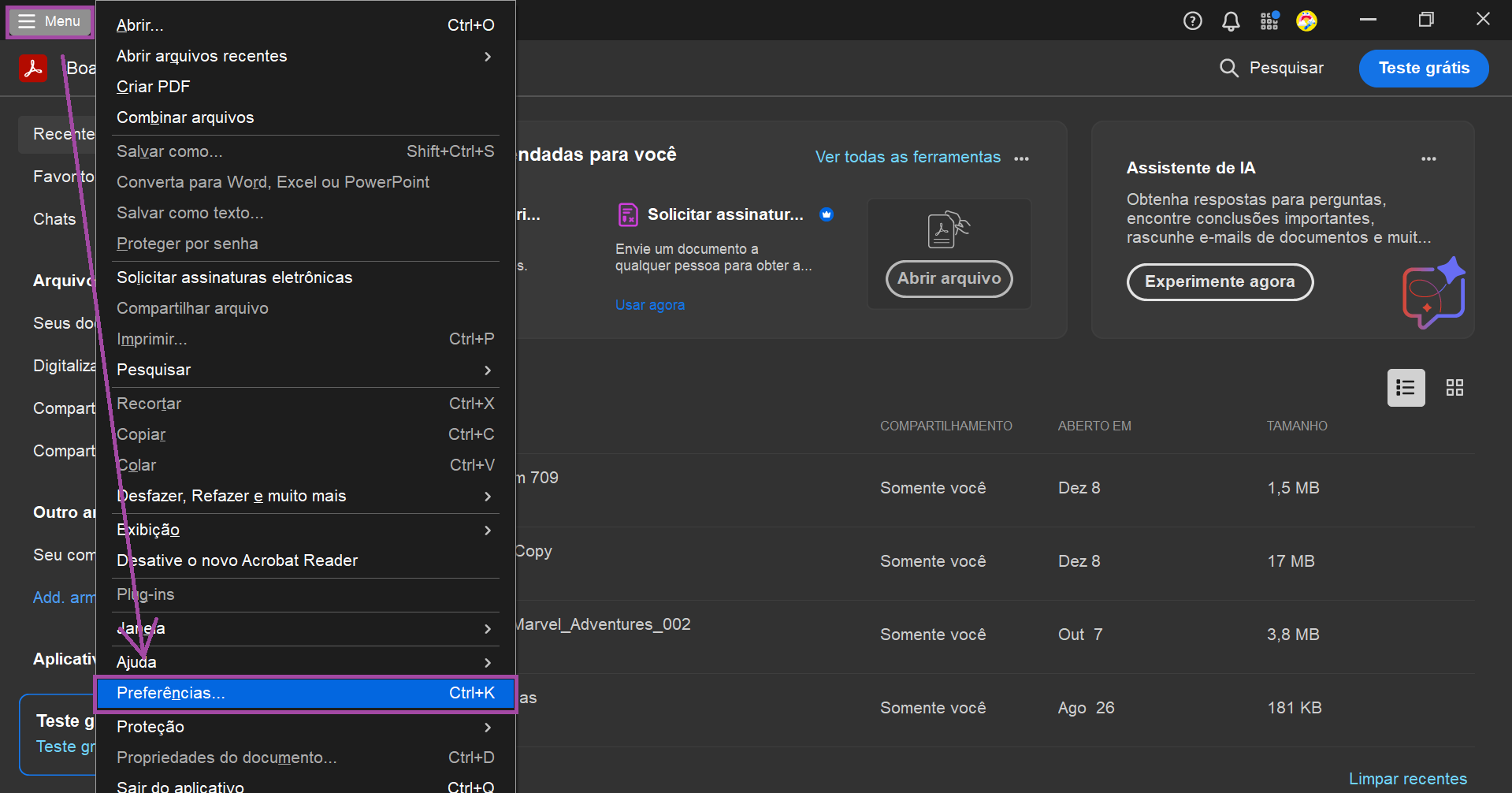Click the hamburger Menu button
The image size is (1512, 793).
pos(50,21)
